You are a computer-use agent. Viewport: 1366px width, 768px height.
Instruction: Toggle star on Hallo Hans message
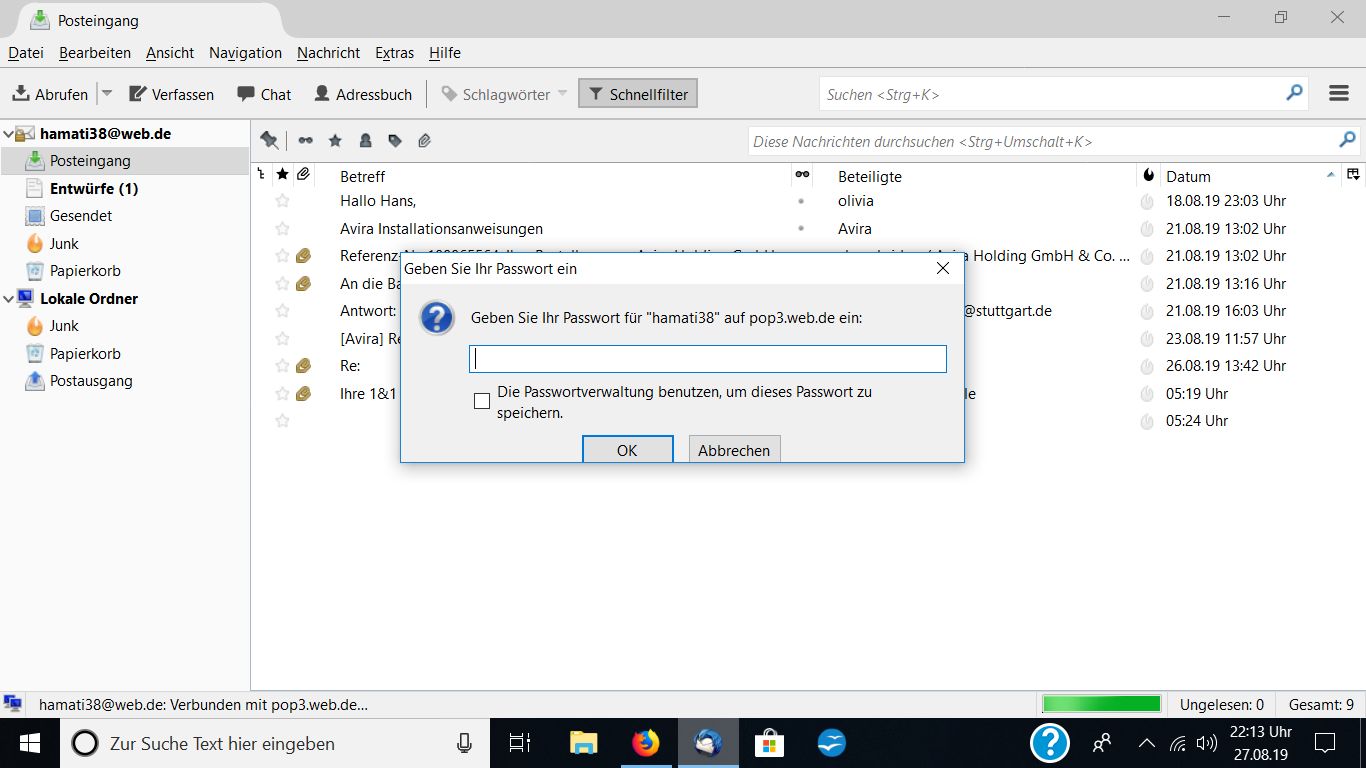click(x=282, y=201)
